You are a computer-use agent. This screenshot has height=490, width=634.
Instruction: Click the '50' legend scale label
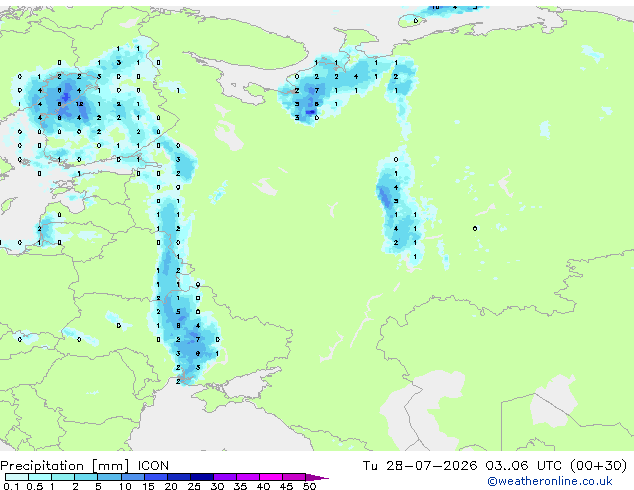pyautogui.click(x=309, y=486)
